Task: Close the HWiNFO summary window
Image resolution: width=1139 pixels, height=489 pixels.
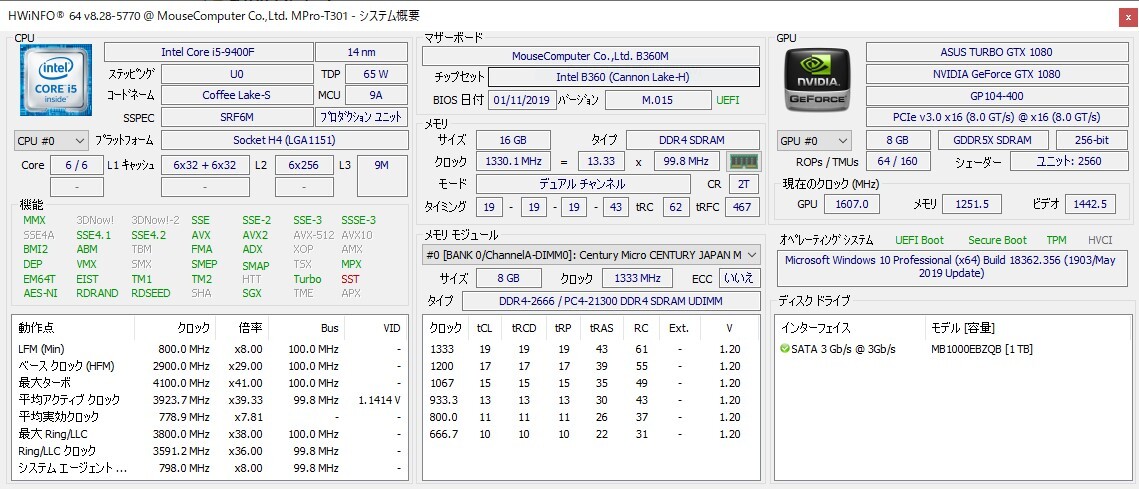Action: coord(1128,15)
